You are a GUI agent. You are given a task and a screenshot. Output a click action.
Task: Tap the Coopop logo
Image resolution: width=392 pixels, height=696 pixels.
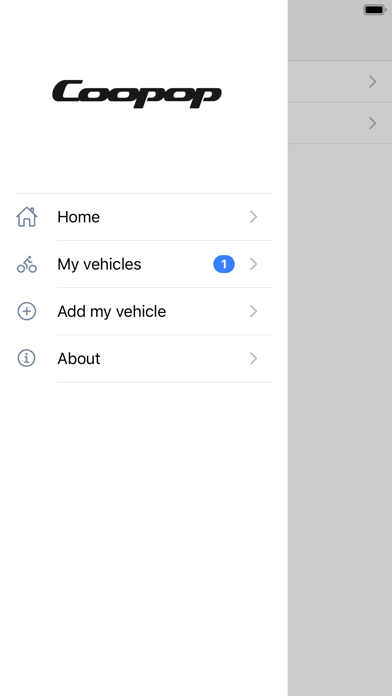(x=137, y=94)
